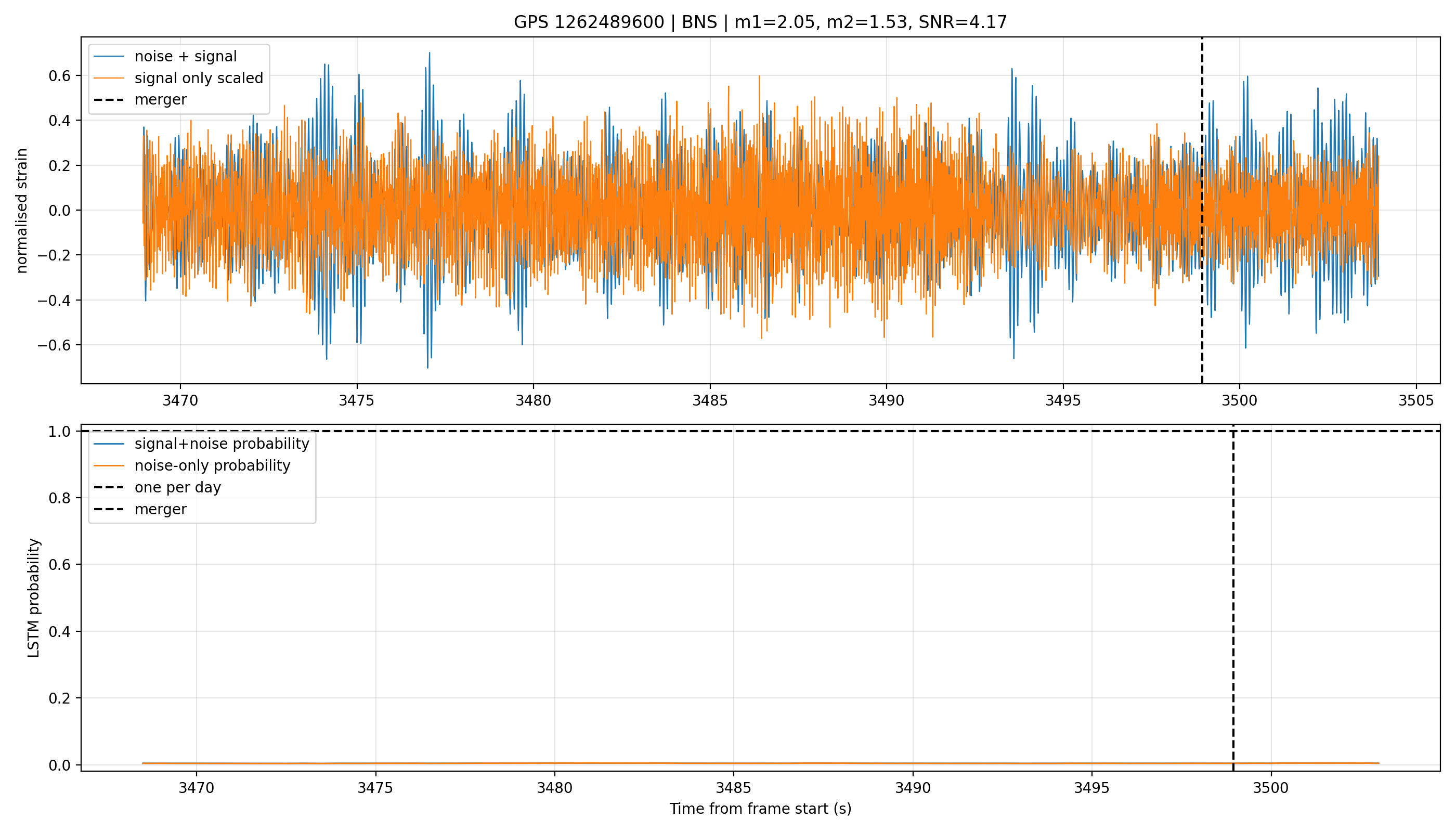Image resolution: width=1456 pixels, height=832 pixels.
Task: Click the 3500 tick label on the bottom plot
Action: point(1271,788)
